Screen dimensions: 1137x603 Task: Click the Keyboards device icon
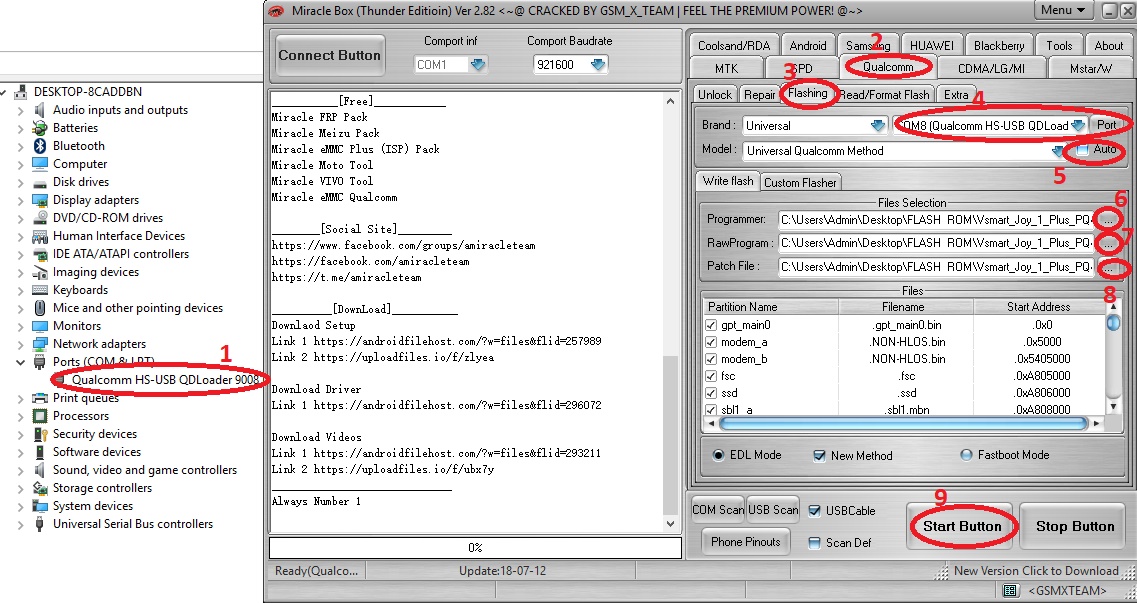coord(40,290)
